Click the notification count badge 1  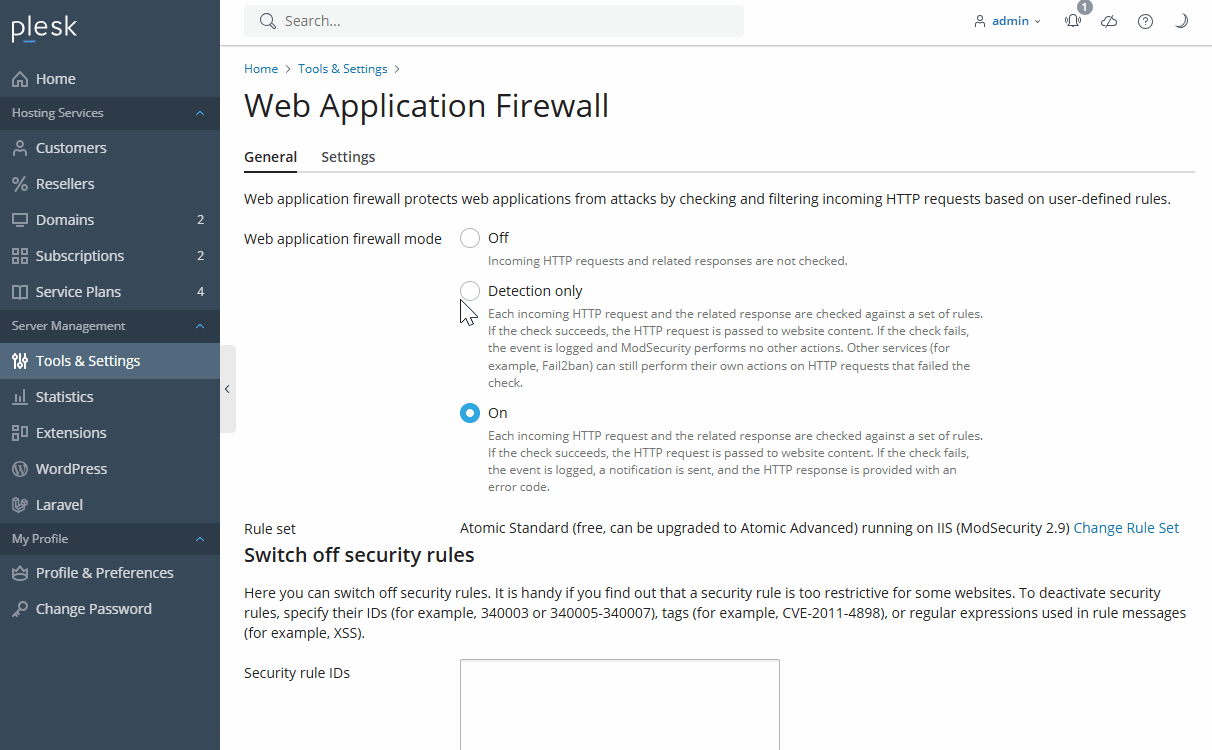coord(1085,7)
